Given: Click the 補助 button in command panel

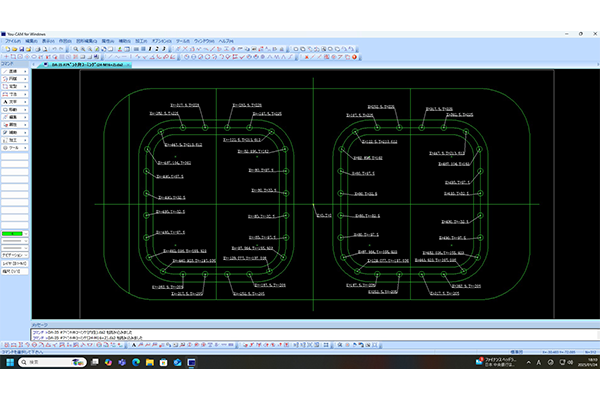Looking at the screenshot, I should [15, 132].
